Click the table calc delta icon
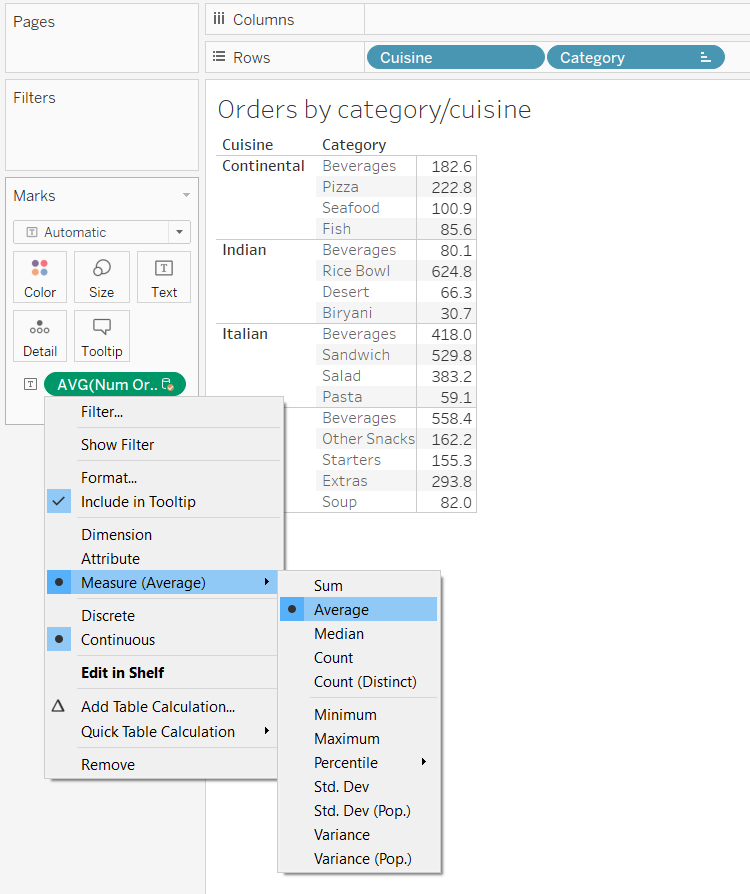The image size is (750, 894). coord(58,706)
